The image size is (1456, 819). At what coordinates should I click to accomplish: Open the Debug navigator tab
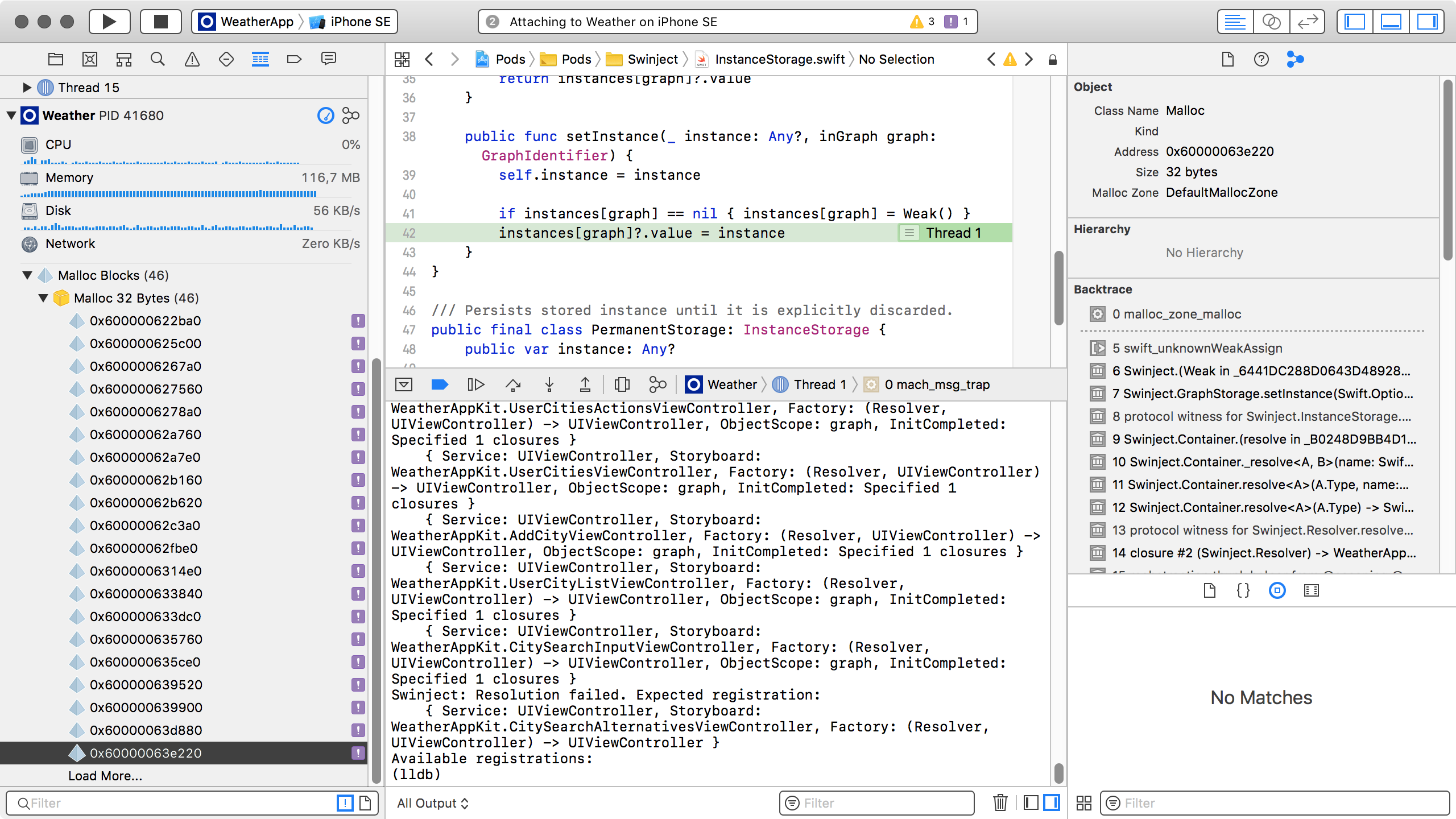click(x=260, y=59)
